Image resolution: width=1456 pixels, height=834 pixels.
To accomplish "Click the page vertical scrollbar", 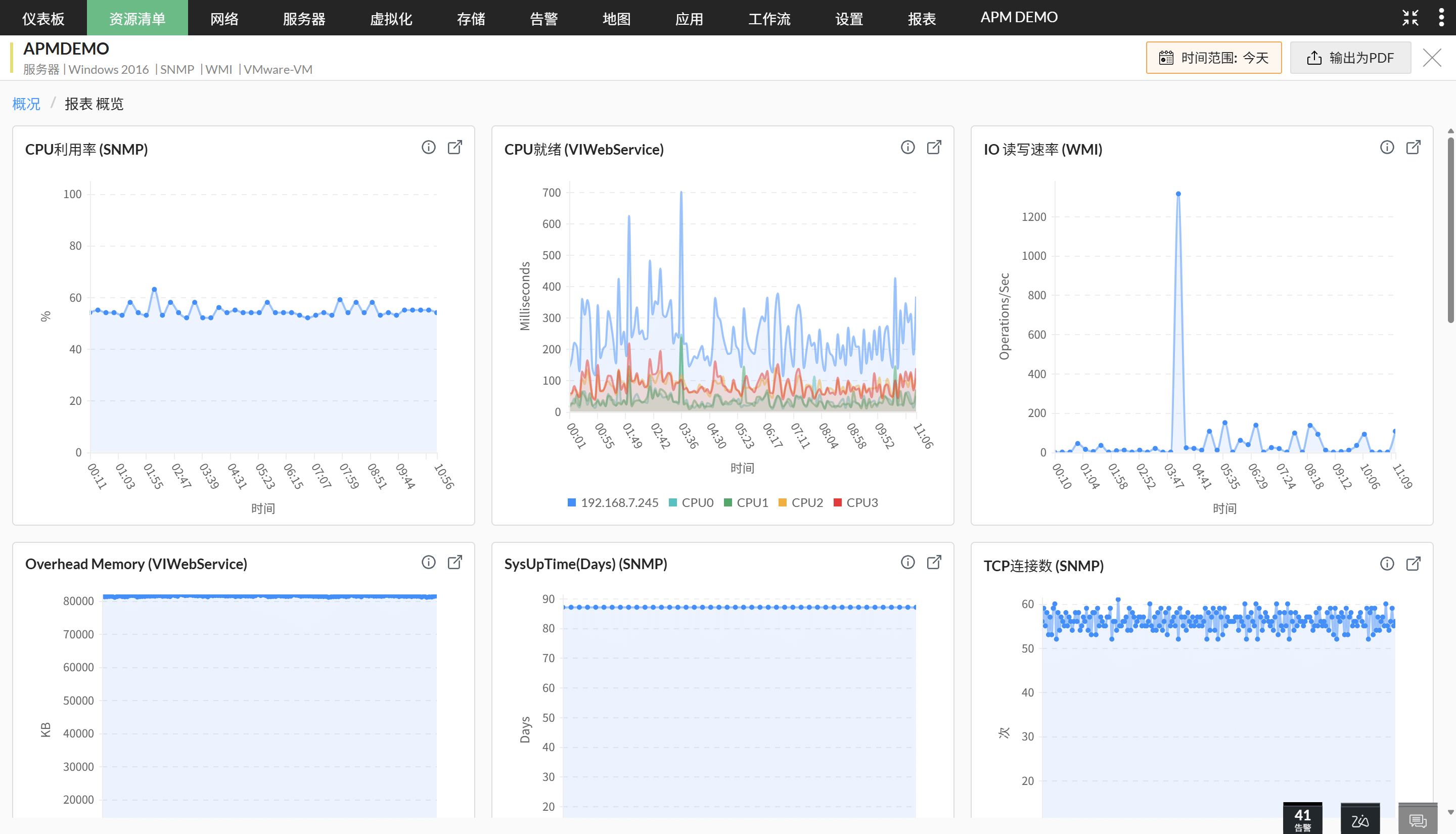I will pyautogui.click(x=1450, y=229).
